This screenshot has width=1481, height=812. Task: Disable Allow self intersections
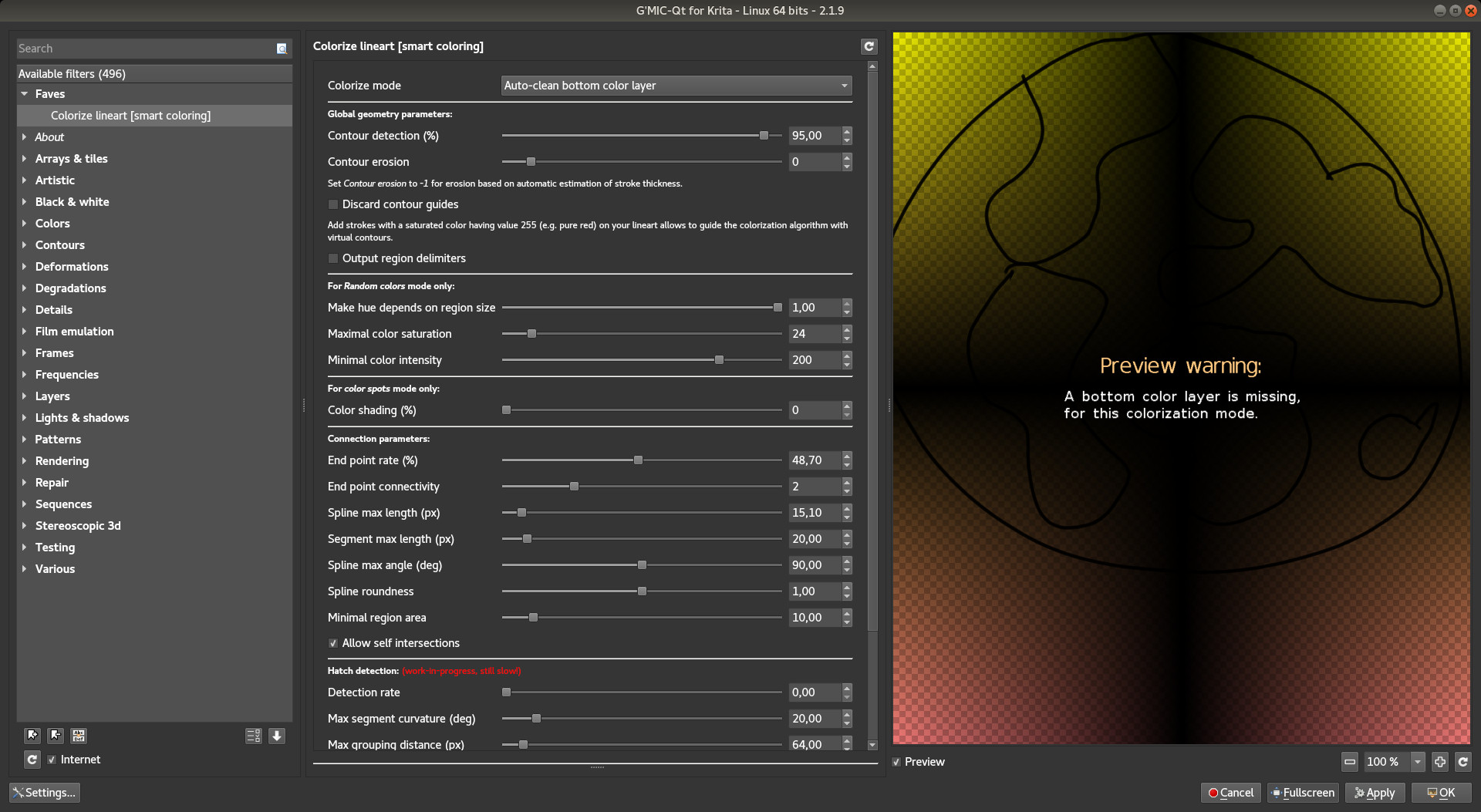[x=332, y=643]
